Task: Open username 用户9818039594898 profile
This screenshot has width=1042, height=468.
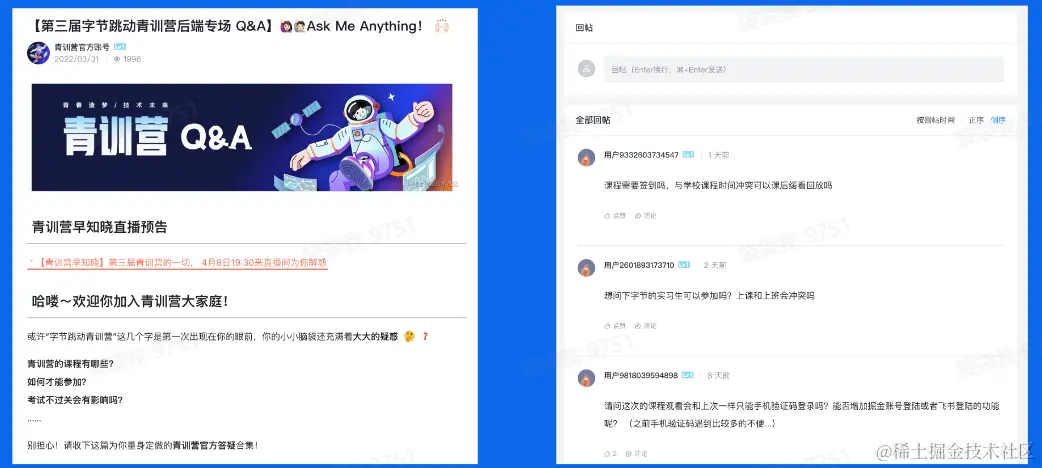Action: tap(641, 376)
